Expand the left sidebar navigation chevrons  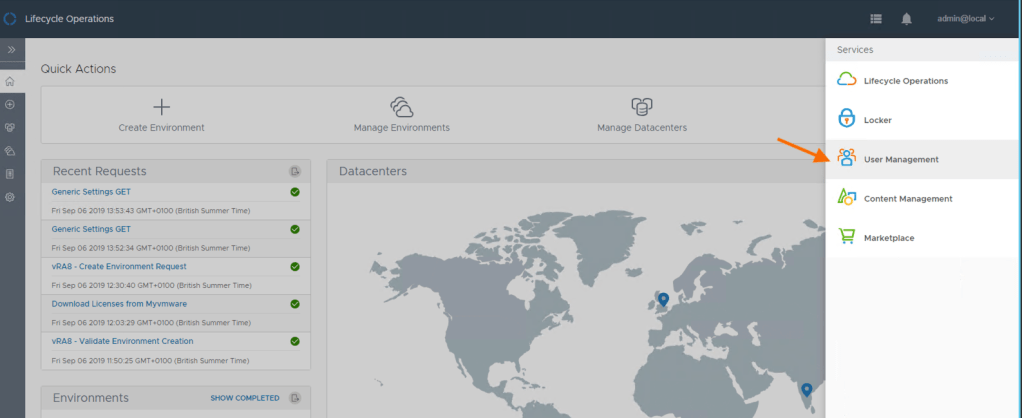pyautogui.click(x=11, y=49)
